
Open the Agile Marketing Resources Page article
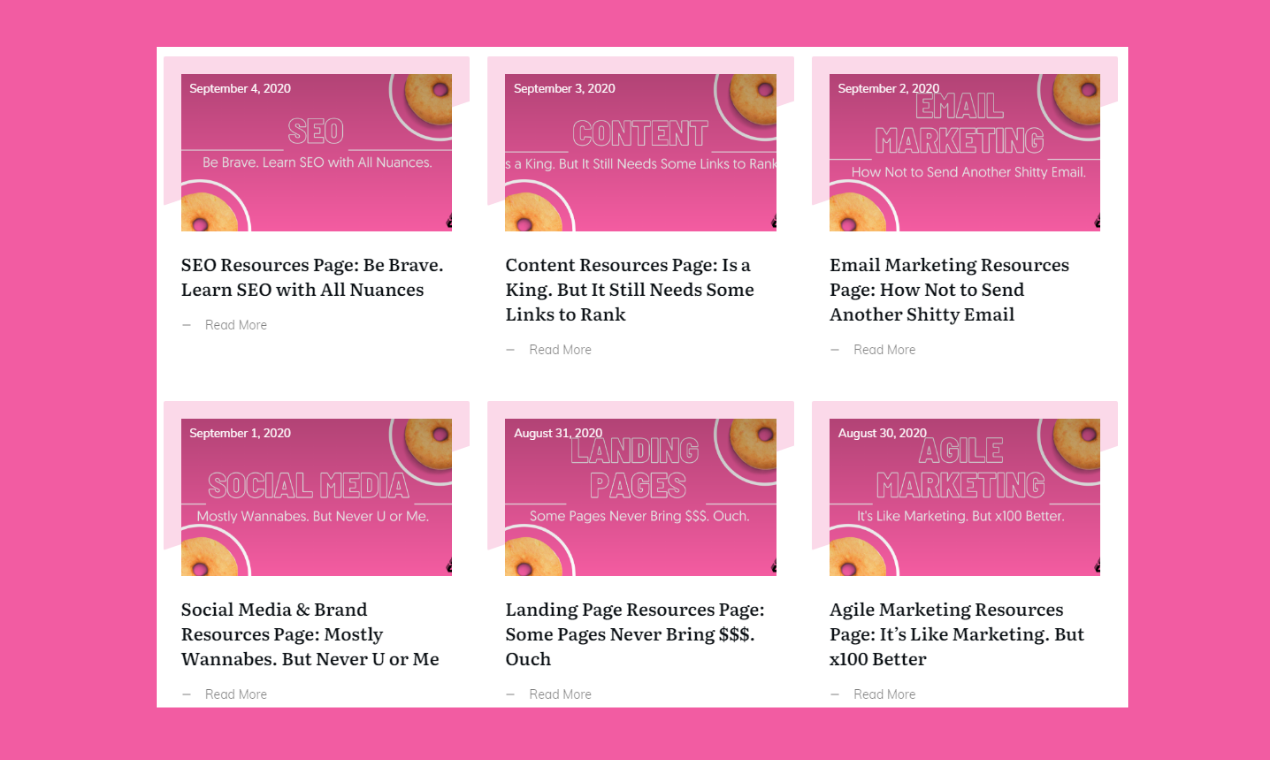point(956,633)
